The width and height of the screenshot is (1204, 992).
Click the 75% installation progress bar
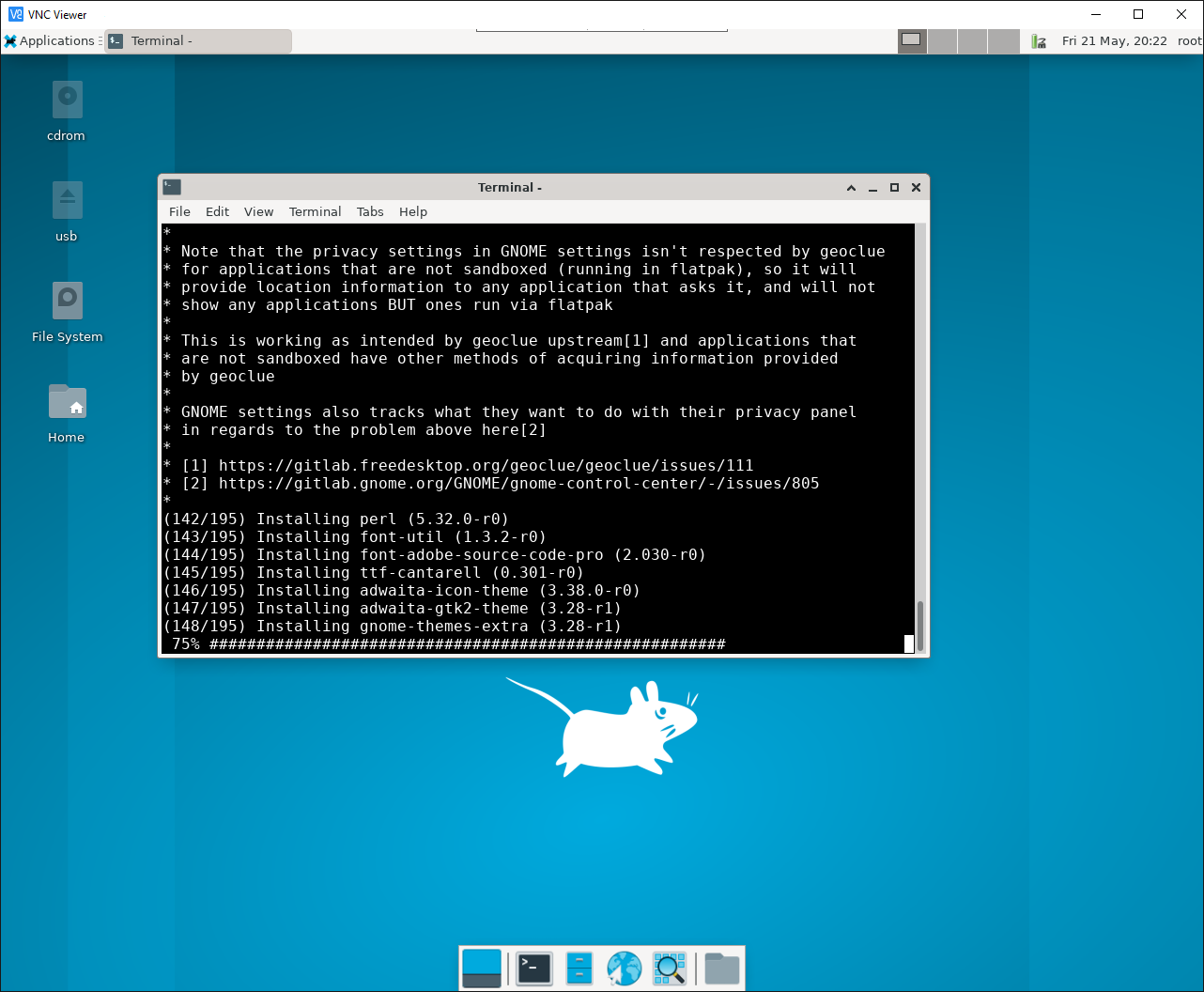coord(451,644)
